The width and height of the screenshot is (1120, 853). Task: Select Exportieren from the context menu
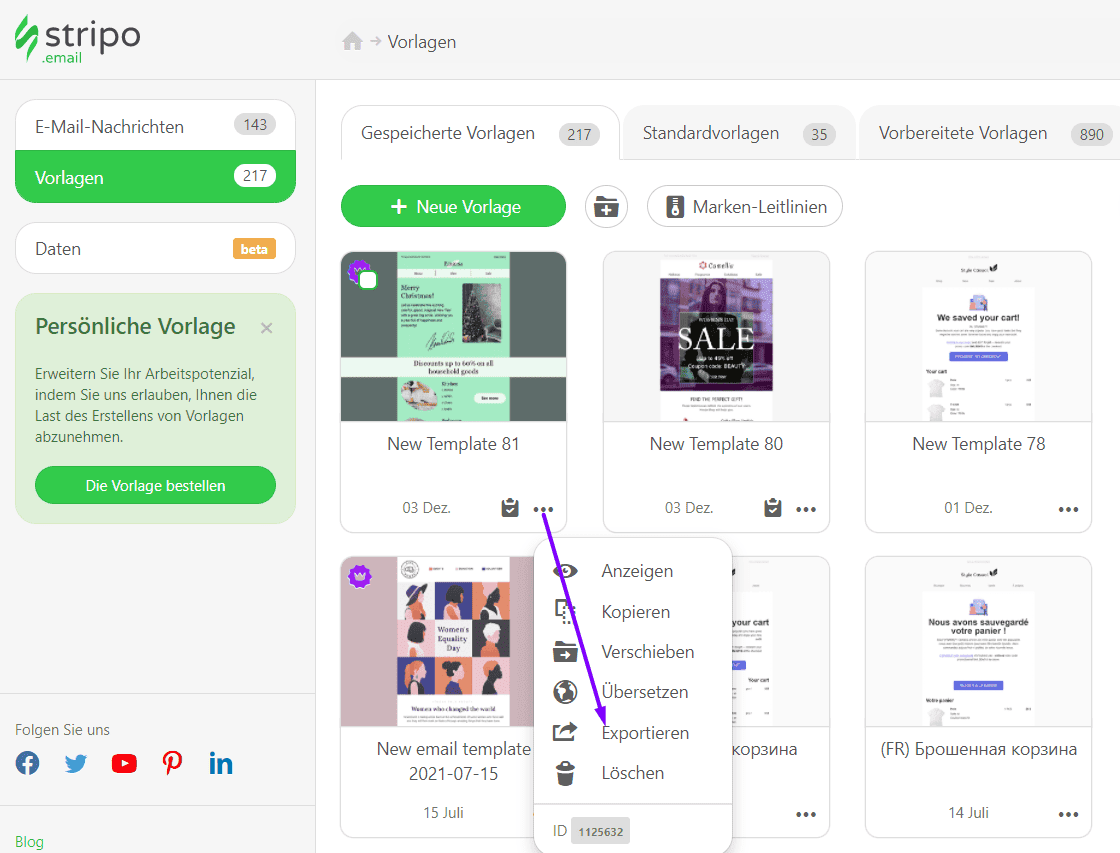point(645,732)
